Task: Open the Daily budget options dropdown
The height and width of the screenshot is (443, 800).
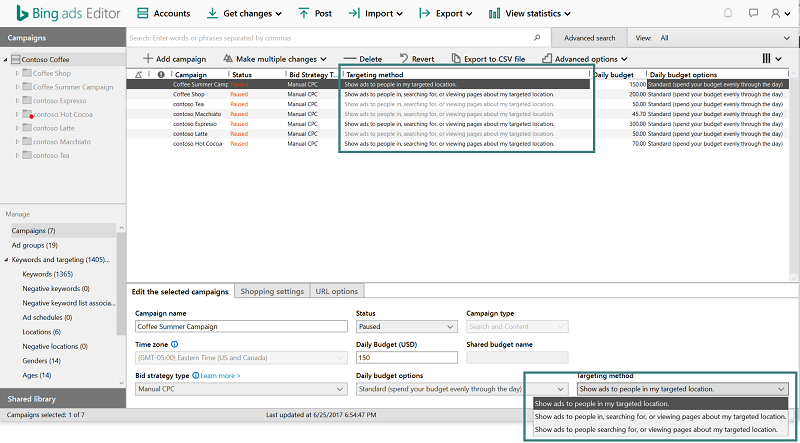Action: [x=462, y=389]
